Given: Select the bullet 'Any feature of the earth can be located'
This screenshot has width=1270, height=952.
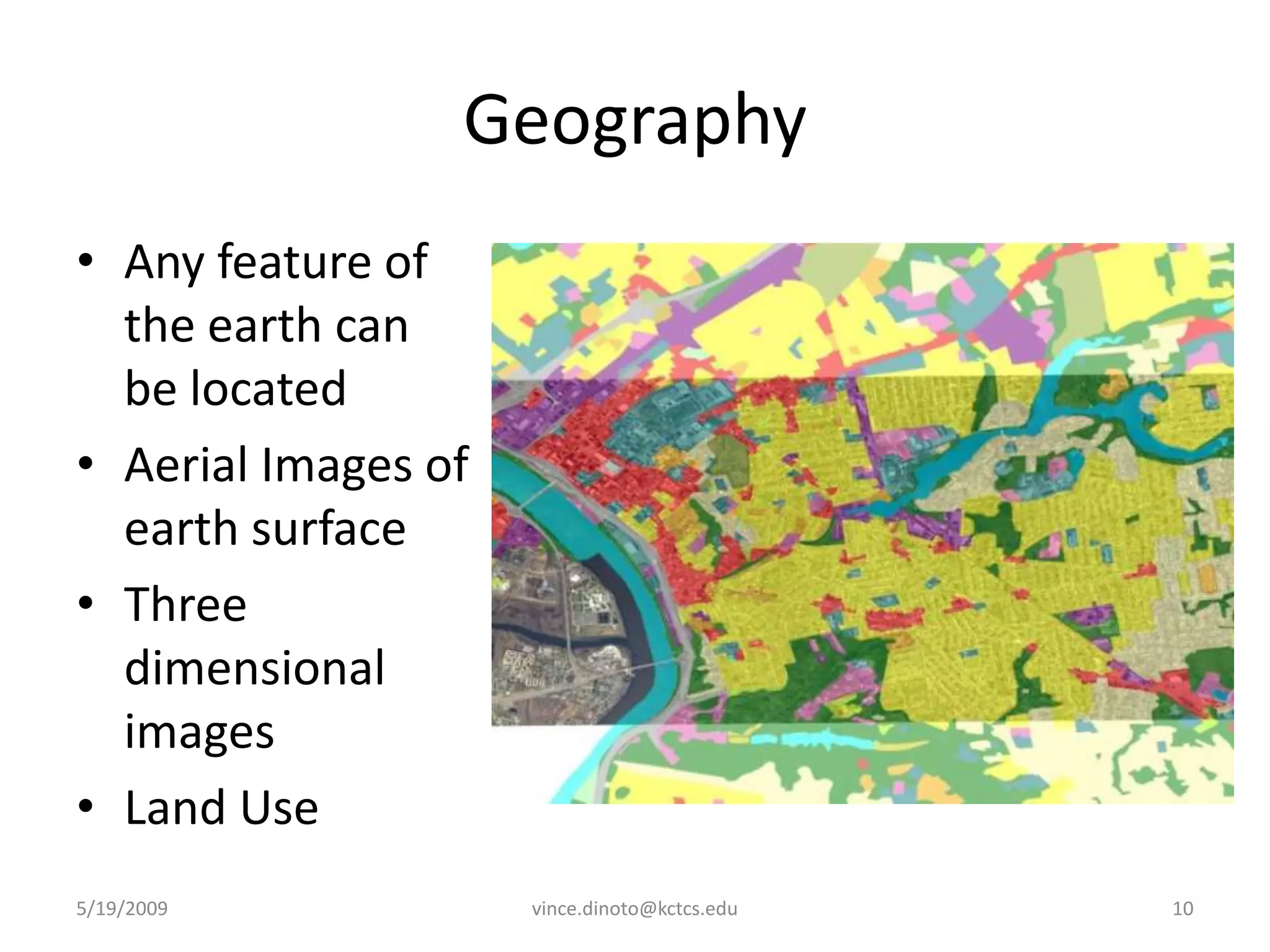Looking at the screenshot, I should pos(277,325).
